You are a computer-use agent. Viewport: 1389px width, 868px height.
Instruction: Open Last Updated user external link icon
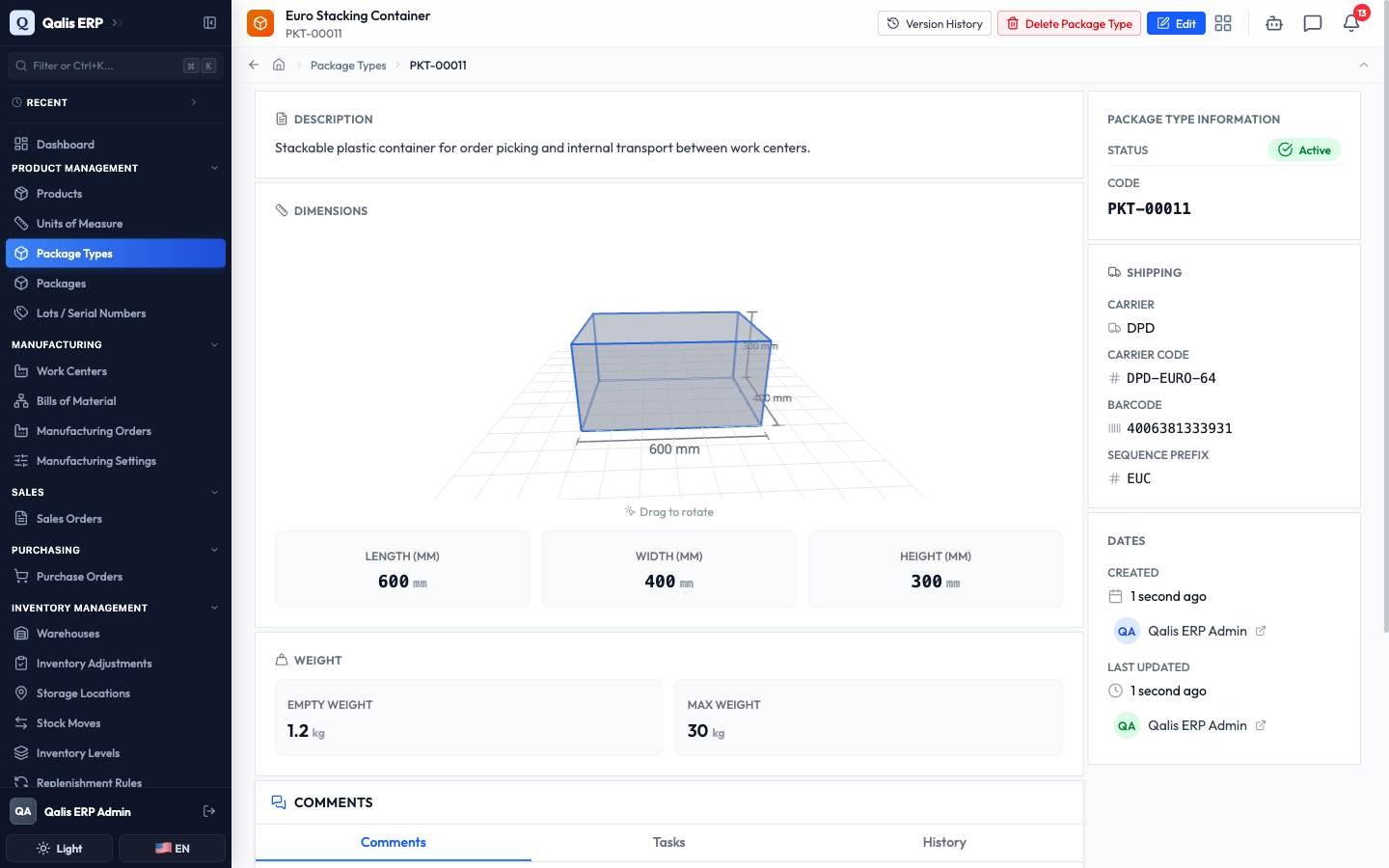1261,725
